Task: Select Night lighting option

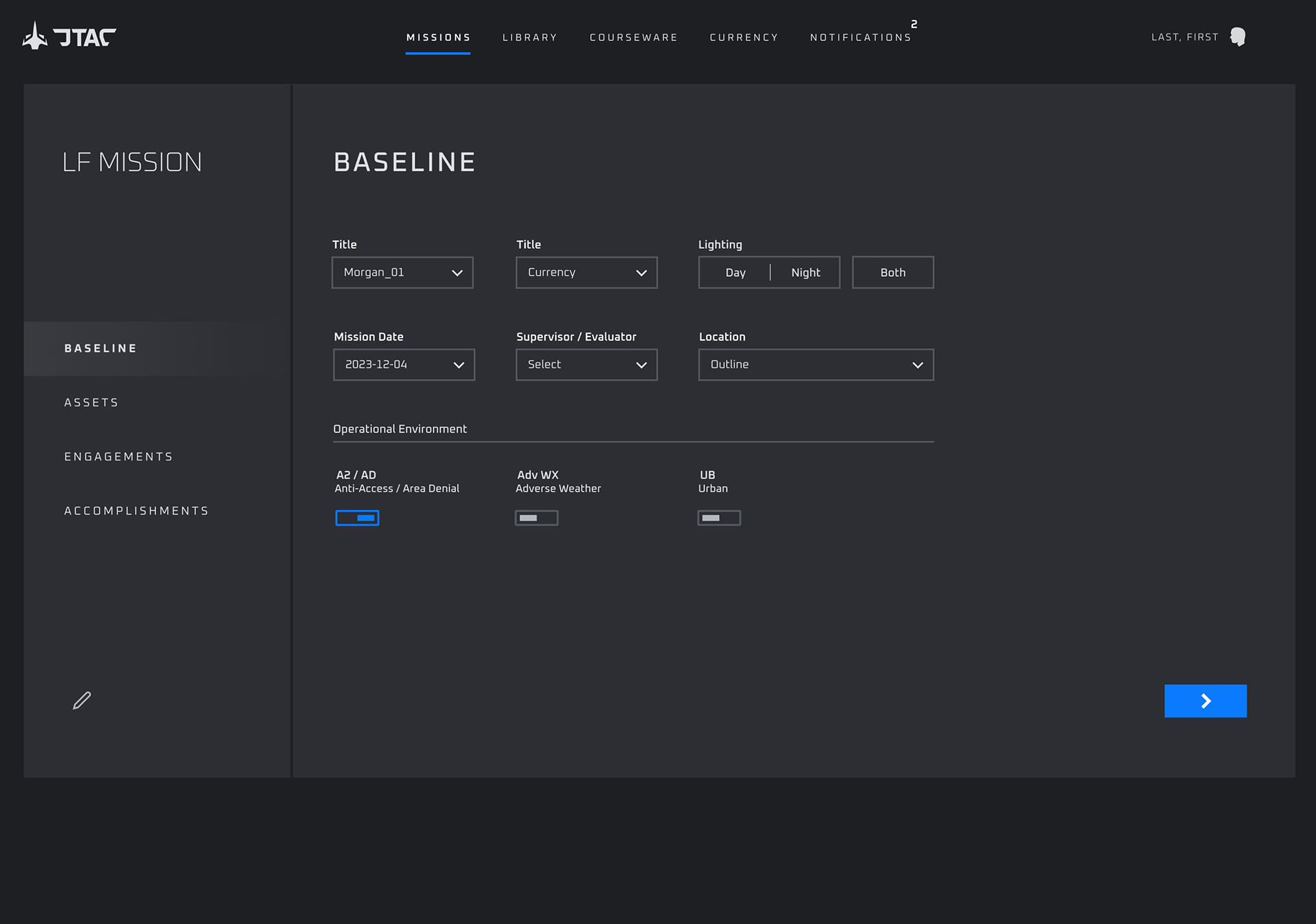Action: coord(805,273)
